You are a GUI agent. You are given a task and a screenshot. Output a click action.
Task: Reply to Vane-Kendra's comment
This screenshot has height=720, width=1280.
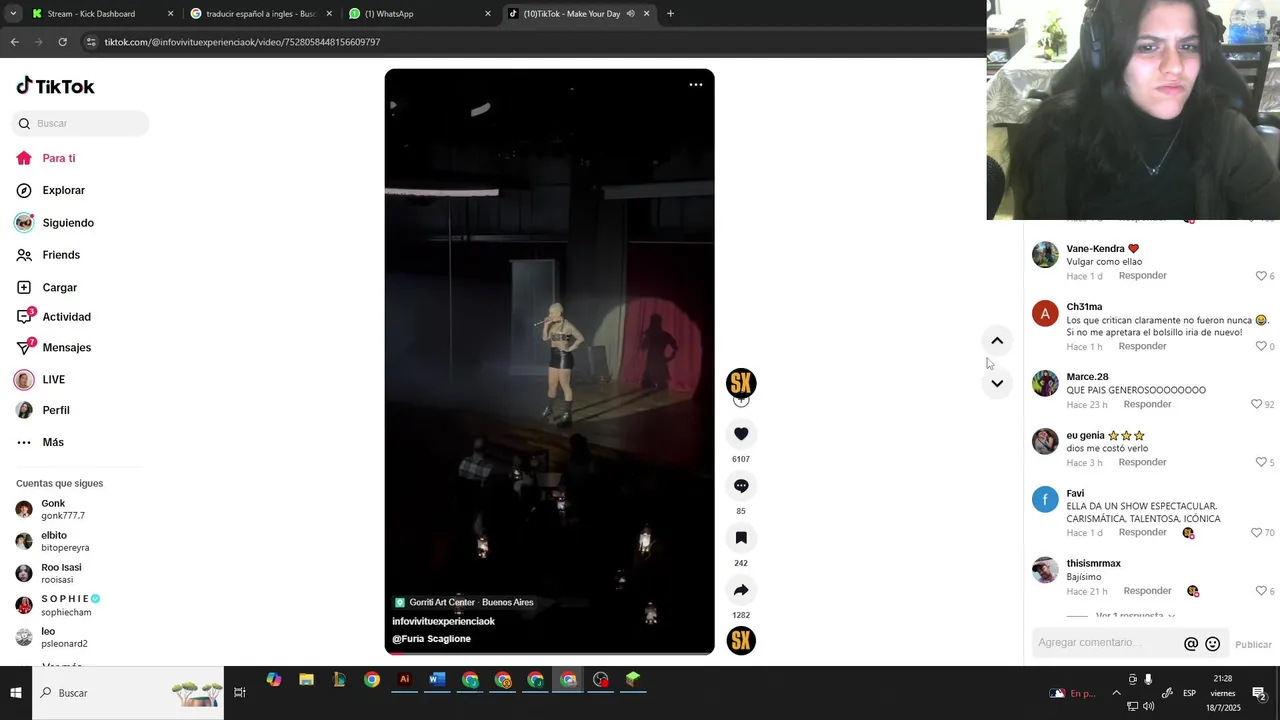pyautogui.click(x=1142, y=275)
